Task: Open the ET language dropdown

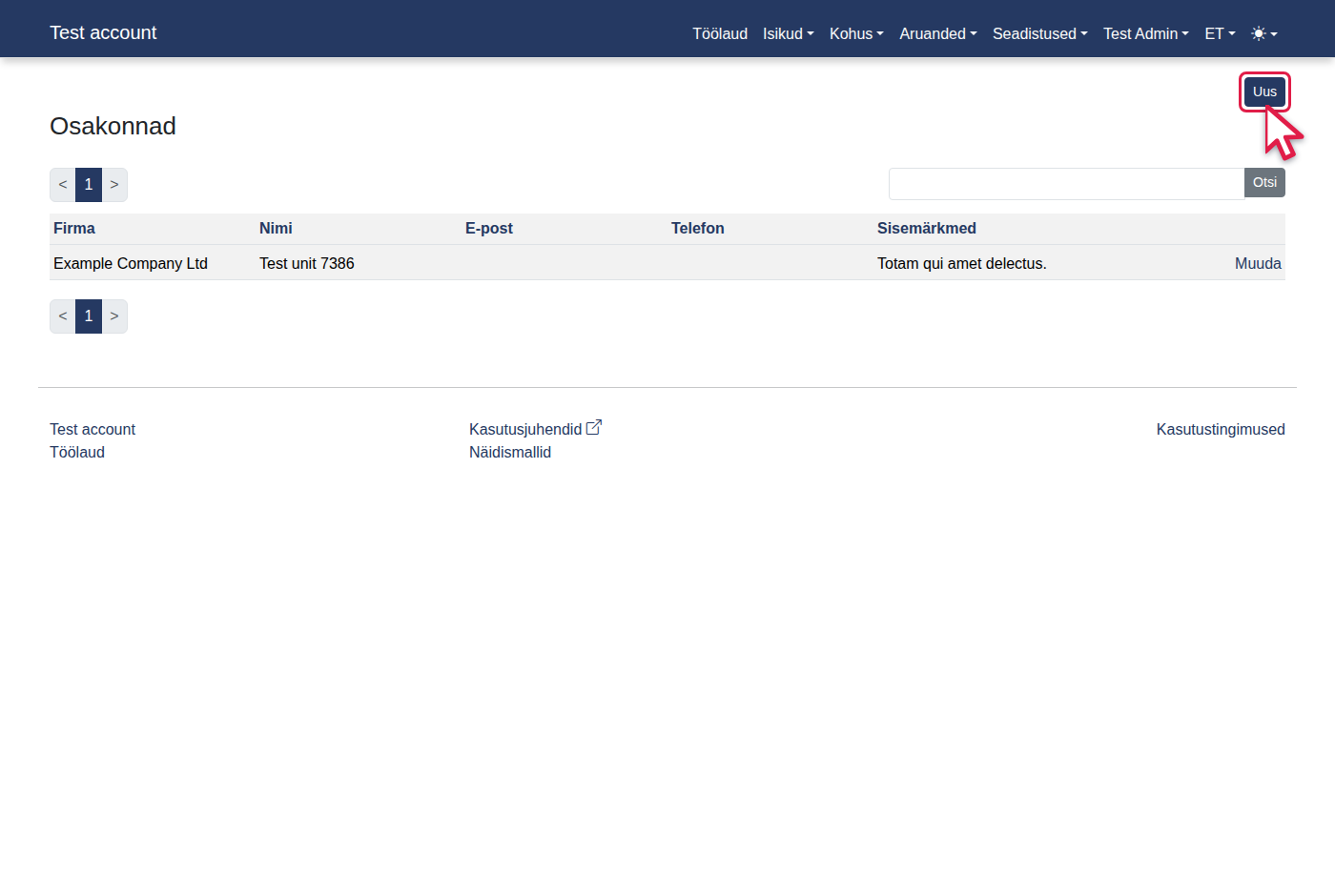Action: (1220, 33)
